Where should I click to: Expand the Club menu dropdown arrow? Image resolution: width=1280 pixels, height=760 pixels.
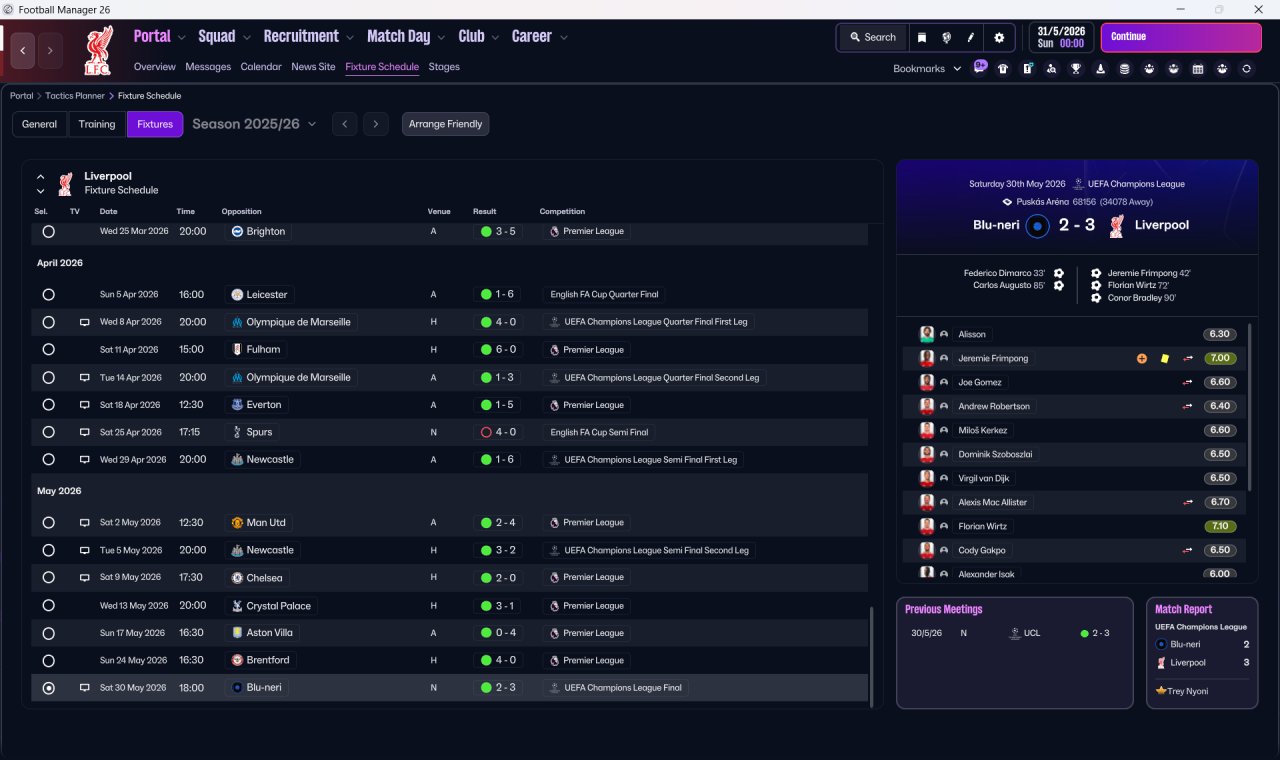[495, 38]
